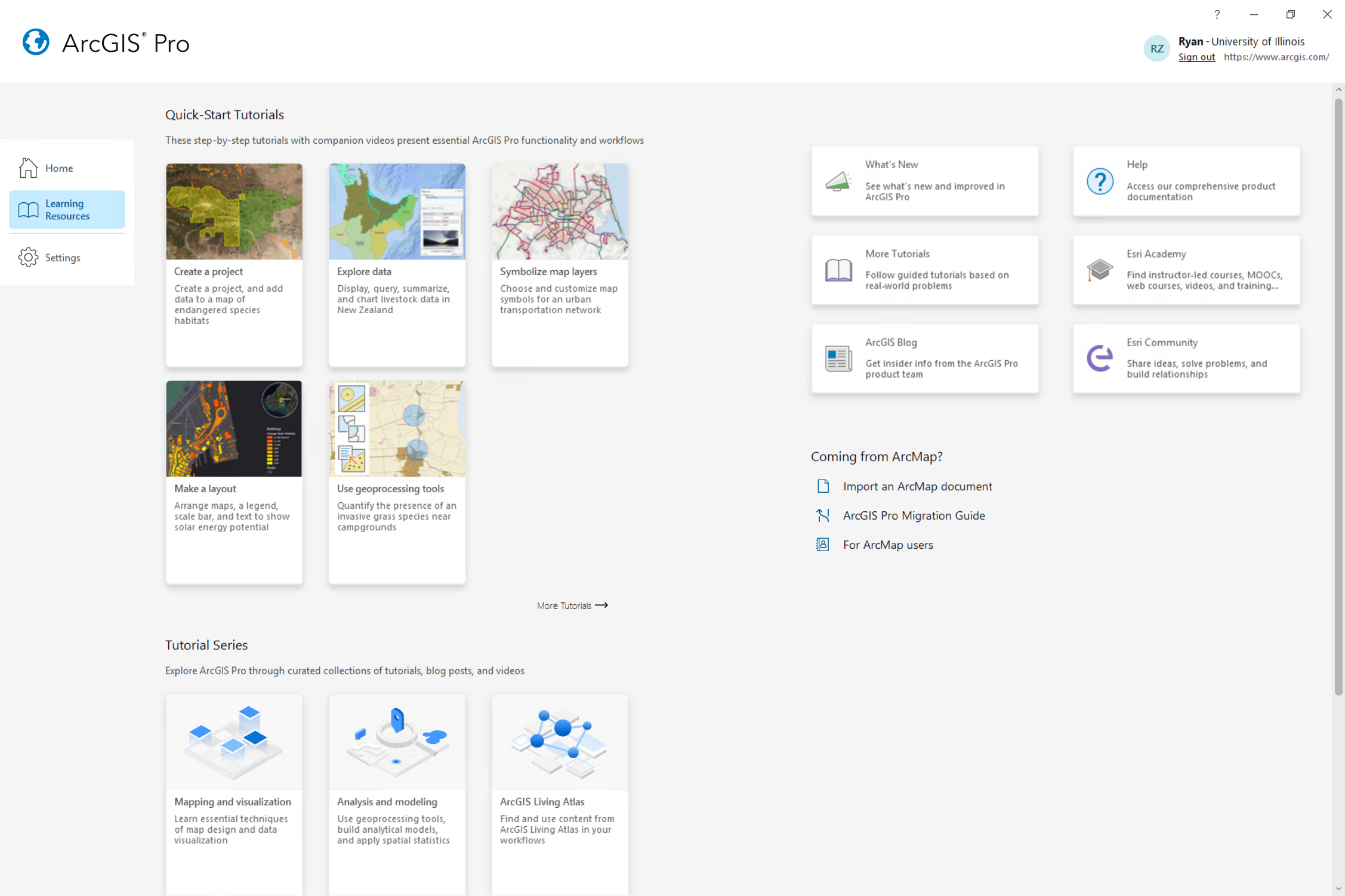This screenshot has height=896, width=1345.
Task: Click the More Tutorials arrow icon
Action: 601,605
